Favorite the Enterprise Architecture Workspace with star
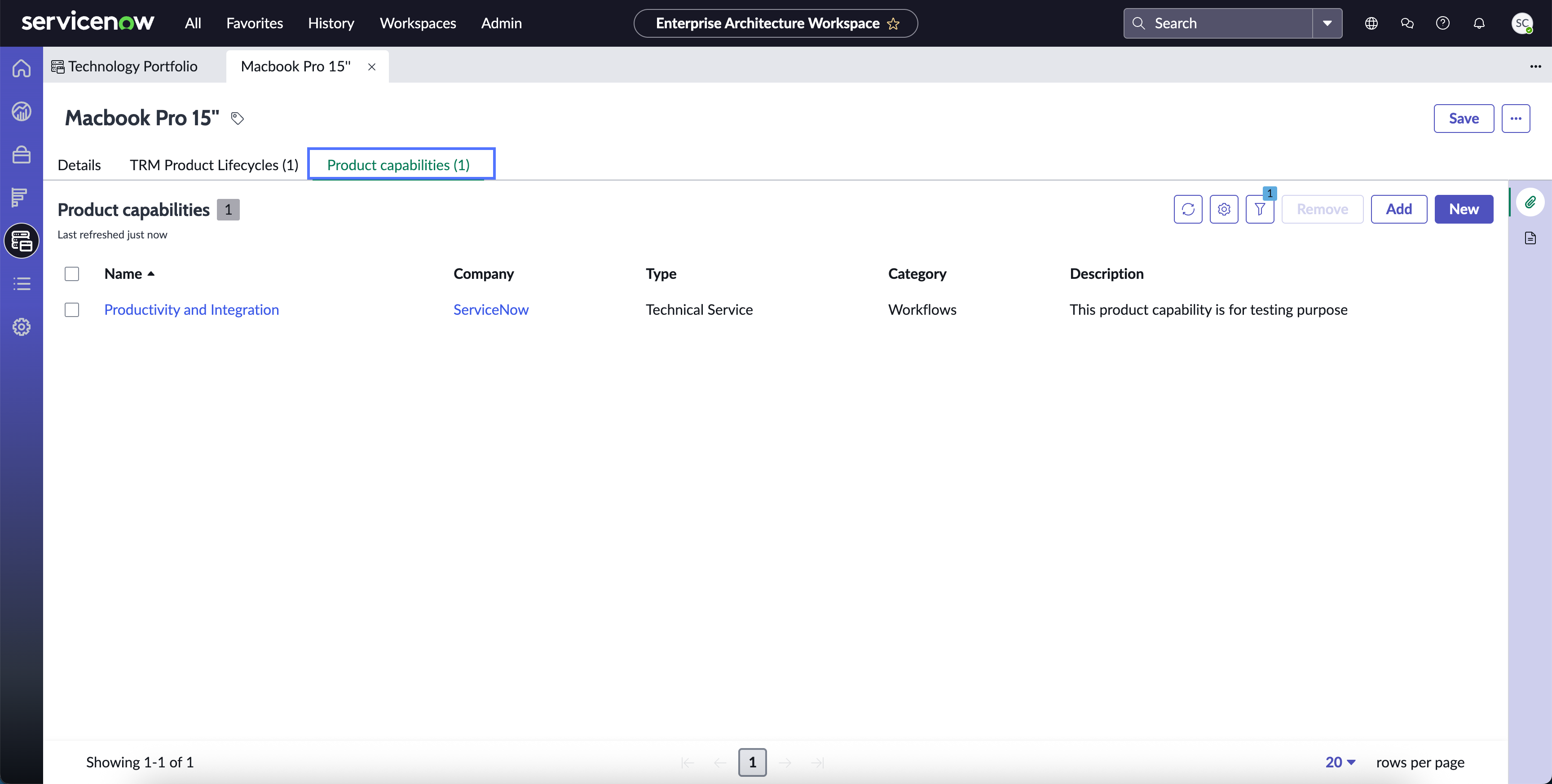The width and height of the screenshot is (1552, 784). [x=894, y=23]
